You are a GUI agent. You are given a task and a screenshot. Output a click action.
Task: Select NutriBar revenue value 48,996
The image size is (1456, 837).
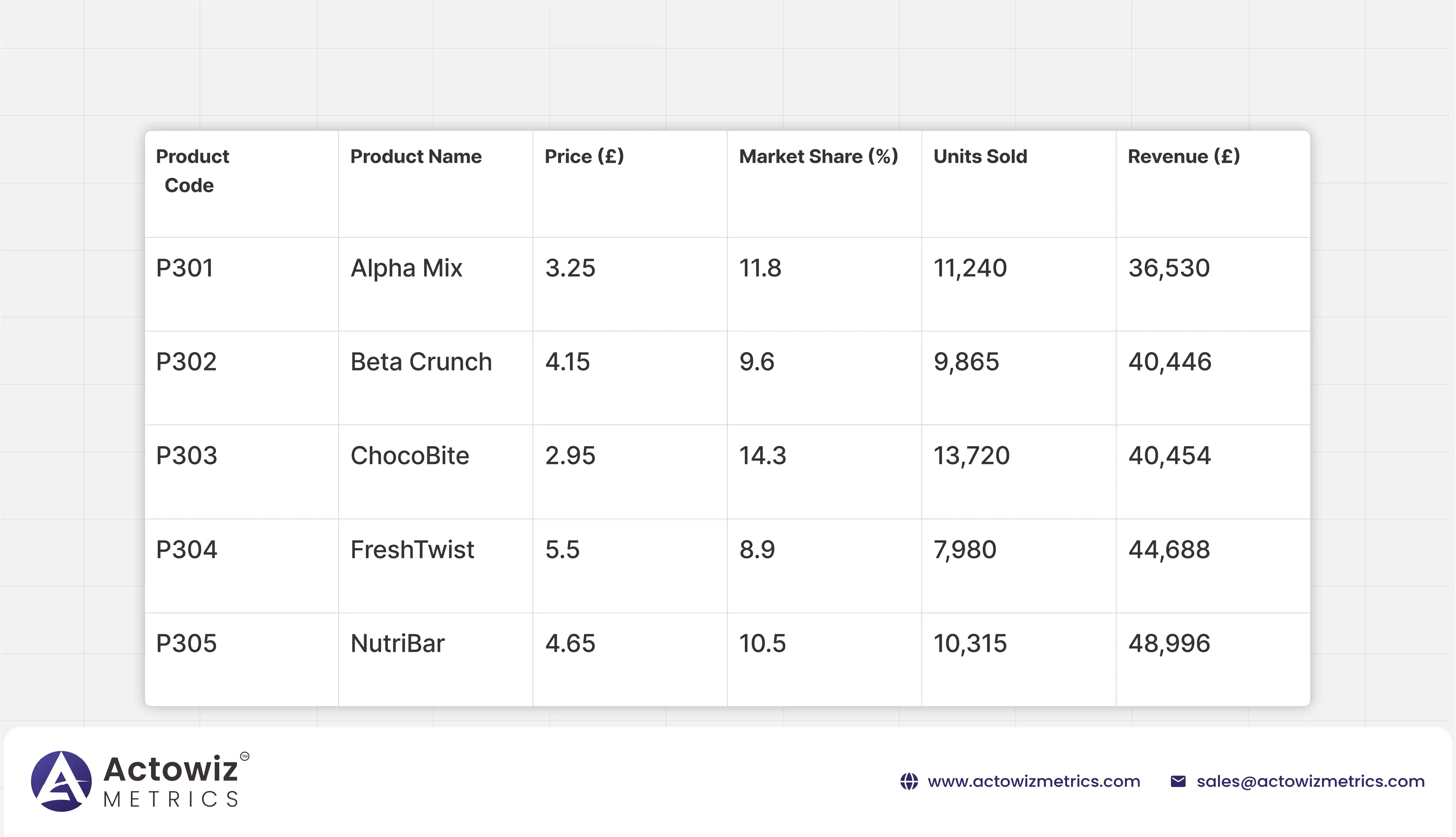pyautogui.click(x=1169, y=643)
